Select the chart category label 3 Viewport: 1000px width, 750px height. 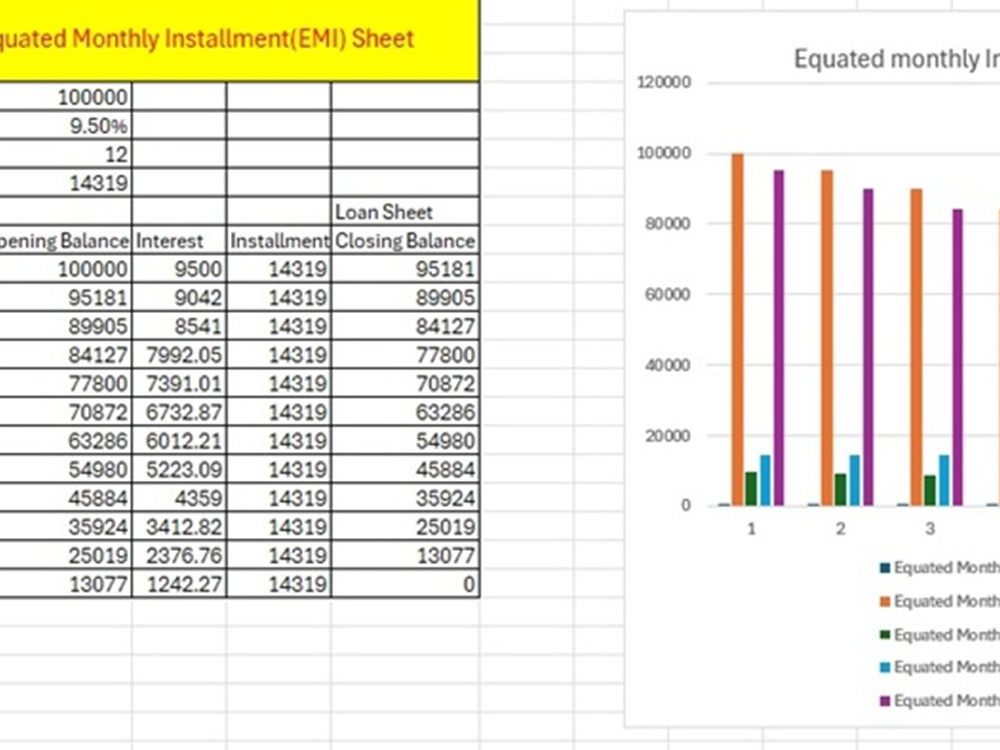[x=930, y=529]
